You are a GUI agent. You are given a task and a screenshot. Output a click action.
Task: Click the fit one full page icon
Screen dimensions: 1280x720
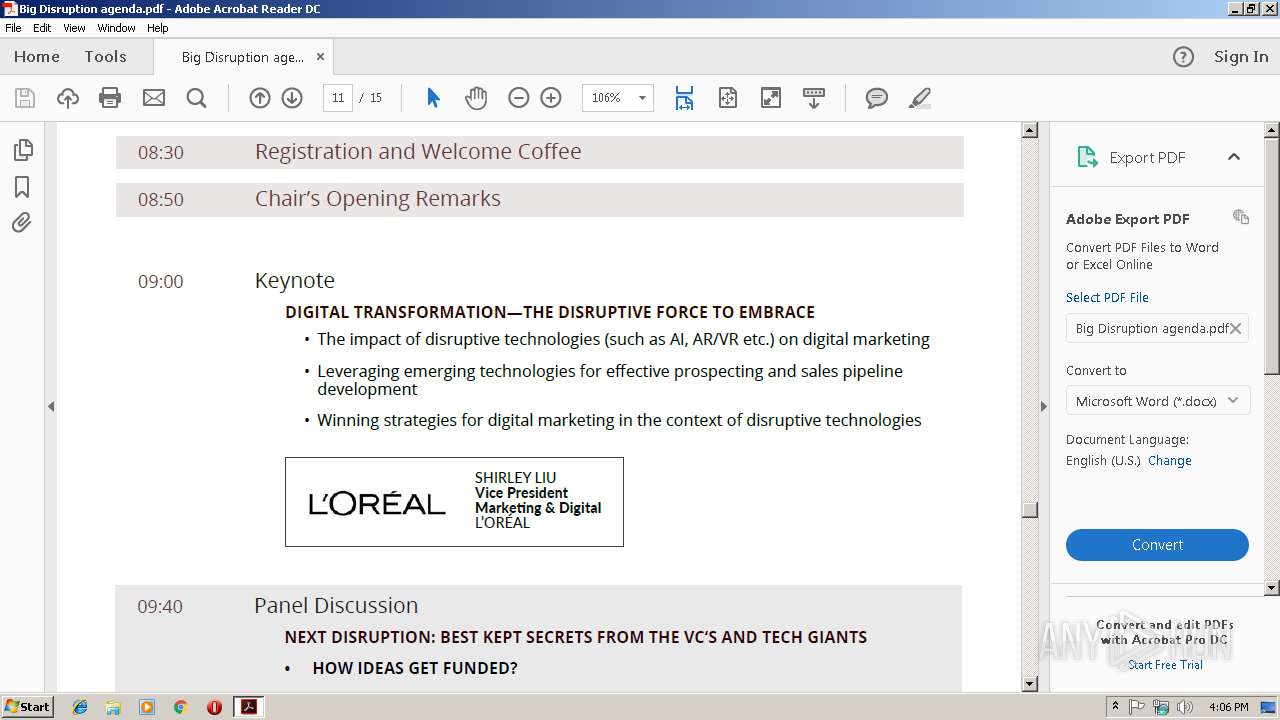[x=728, y=98]
